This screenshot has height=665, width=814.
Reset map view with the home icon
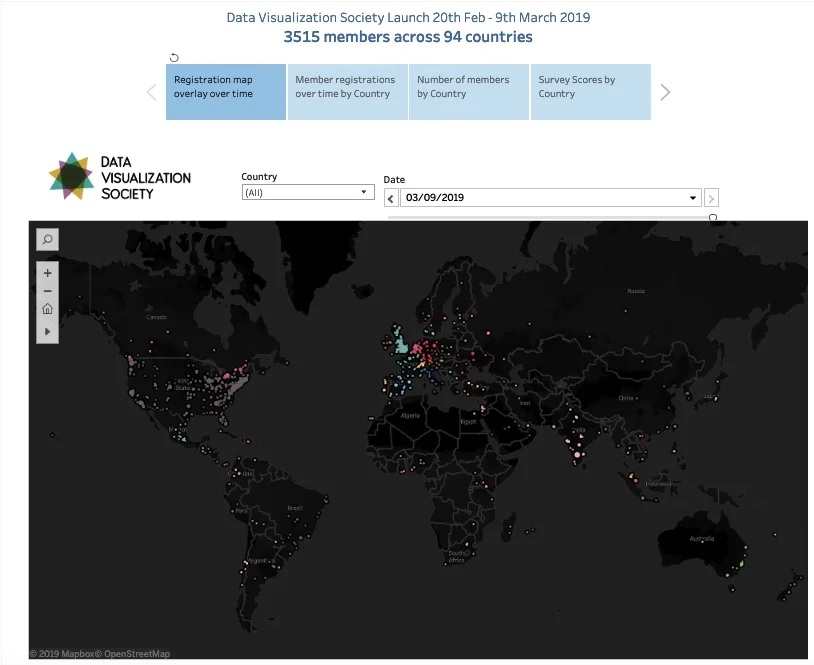pyautogui.click(x=46, y=308)
